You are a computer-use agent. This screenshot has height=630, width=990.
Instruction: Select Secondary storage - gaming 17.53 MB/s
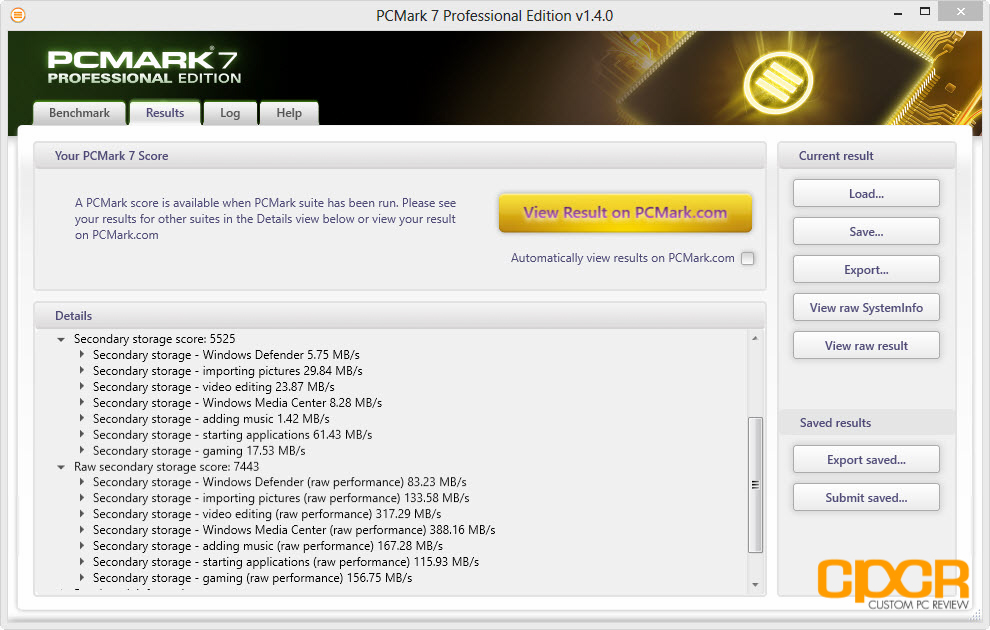pos(200,450)
